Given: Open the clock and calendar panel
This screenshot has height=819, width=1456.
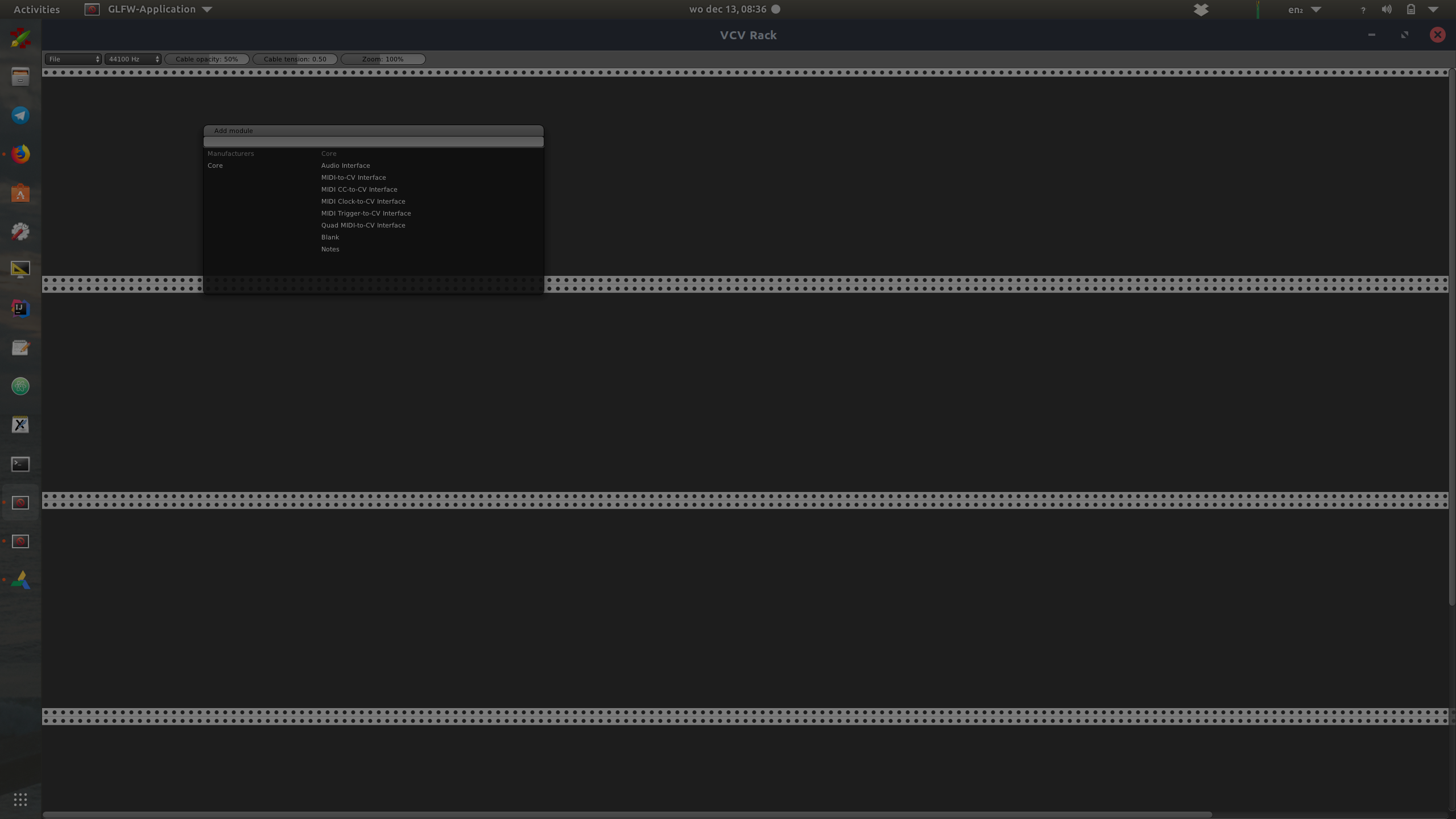Looking at the screenshot, I should click(x=734, y=9).
